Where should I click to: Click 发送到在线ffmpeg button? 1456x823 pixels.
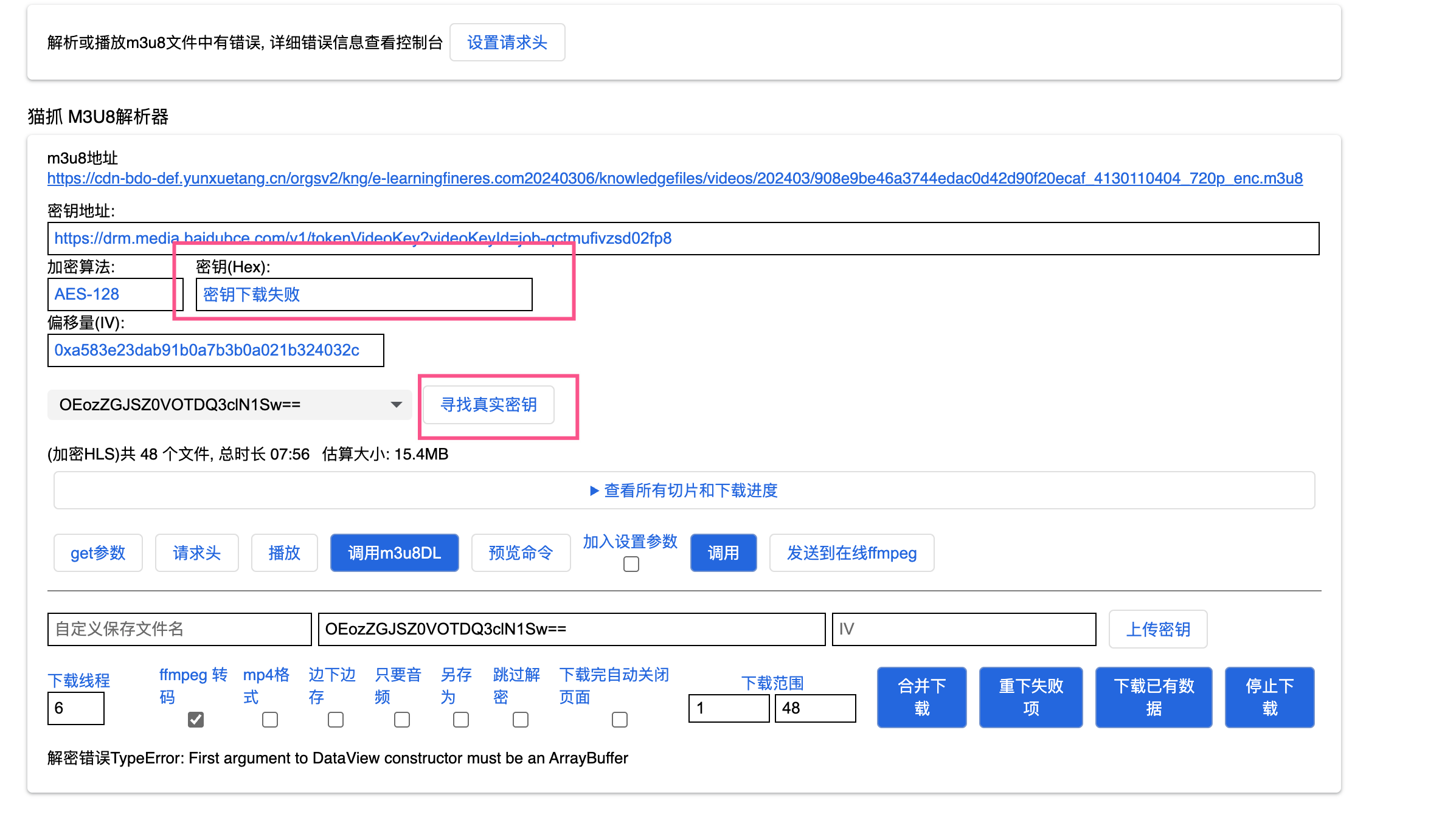pyautogui.click(x=851, y=553)
